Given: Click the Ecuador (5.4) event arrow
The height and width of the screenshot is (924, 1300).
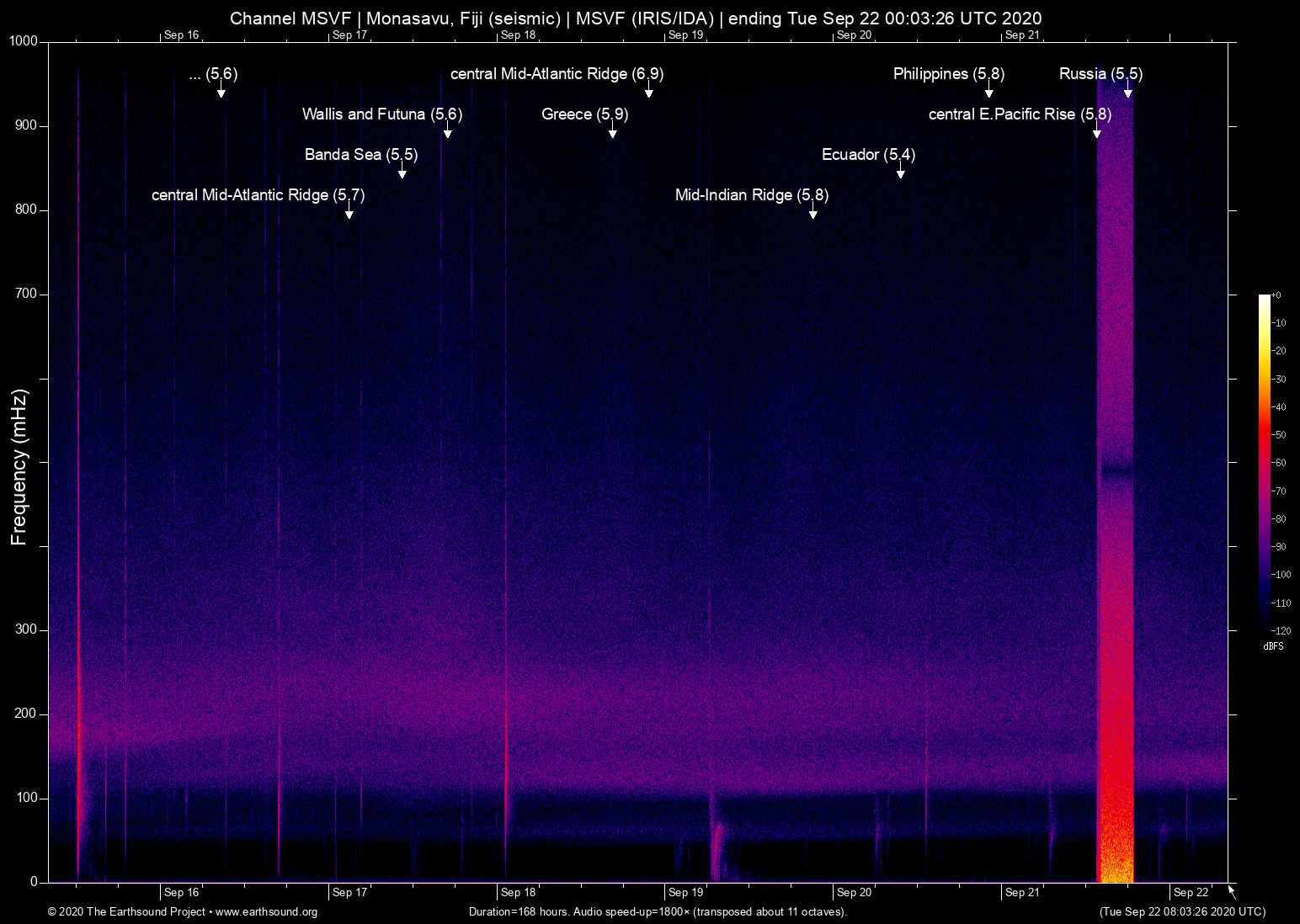Looking at the screenshot, I should 901,173.
